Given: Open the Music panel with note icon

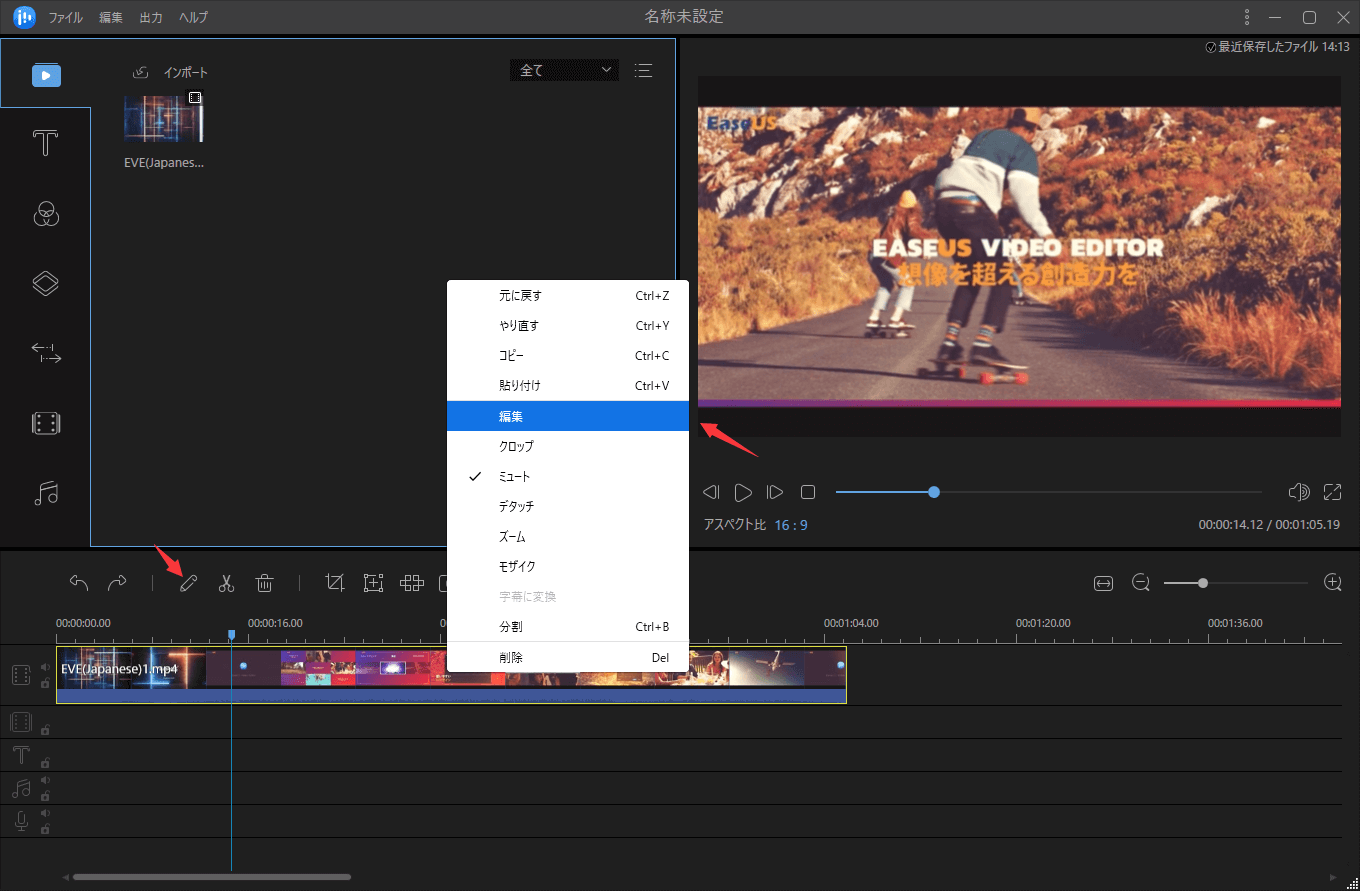Looking at the screenshot, I should (46, 493).
